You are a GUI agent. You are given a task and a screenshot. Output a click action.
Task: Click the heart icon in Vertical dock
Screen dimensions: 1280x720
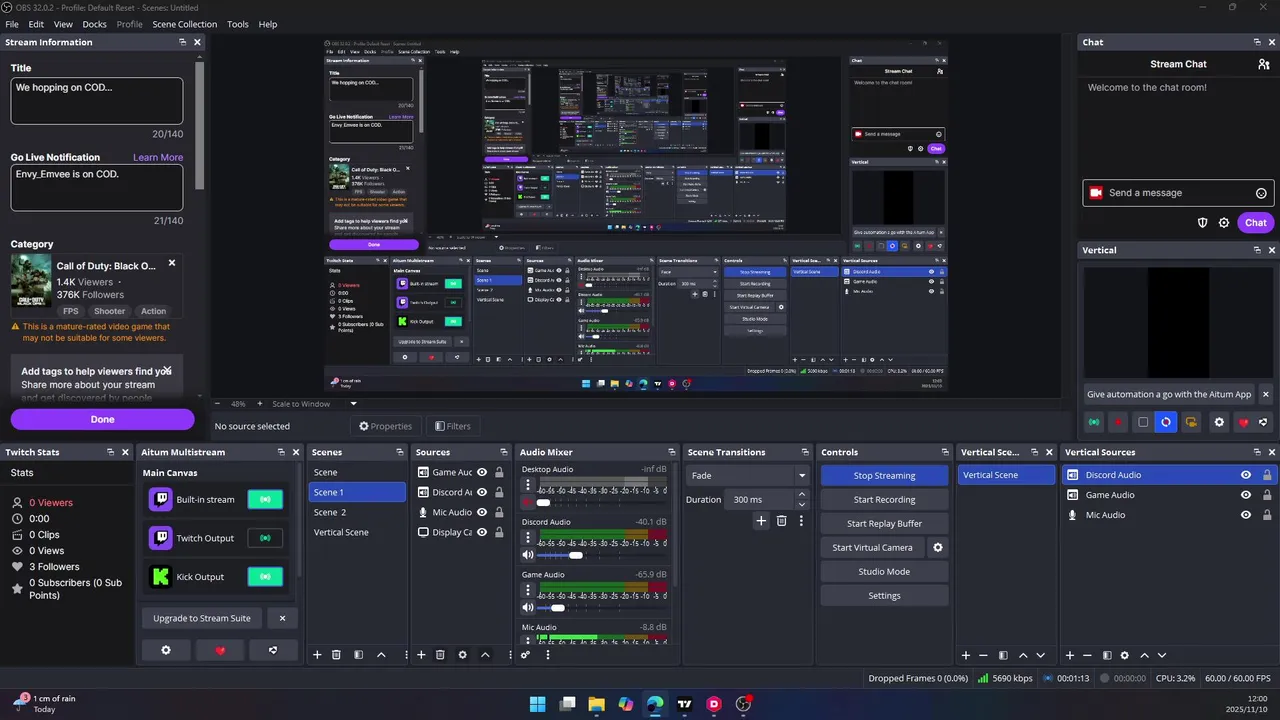(1243, 422)
